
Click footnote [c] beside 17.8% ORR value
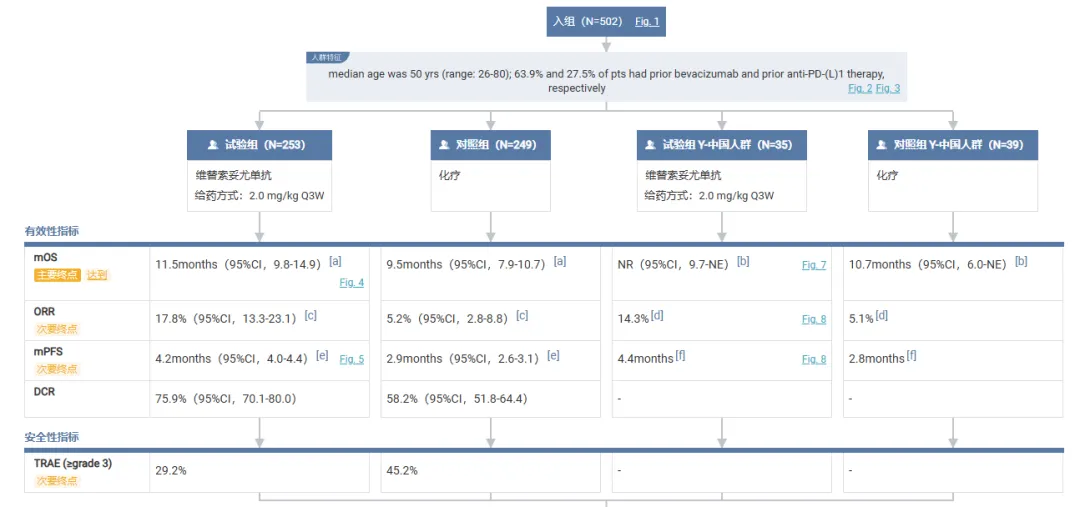point(310,315)
